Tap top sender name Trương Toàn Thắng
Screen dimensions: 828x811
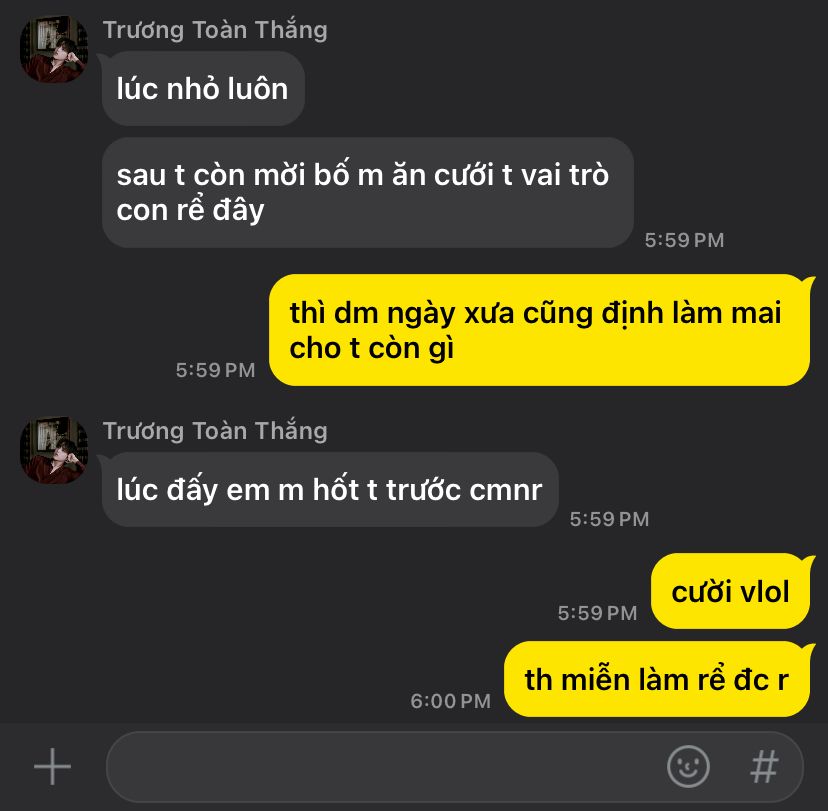215,30
